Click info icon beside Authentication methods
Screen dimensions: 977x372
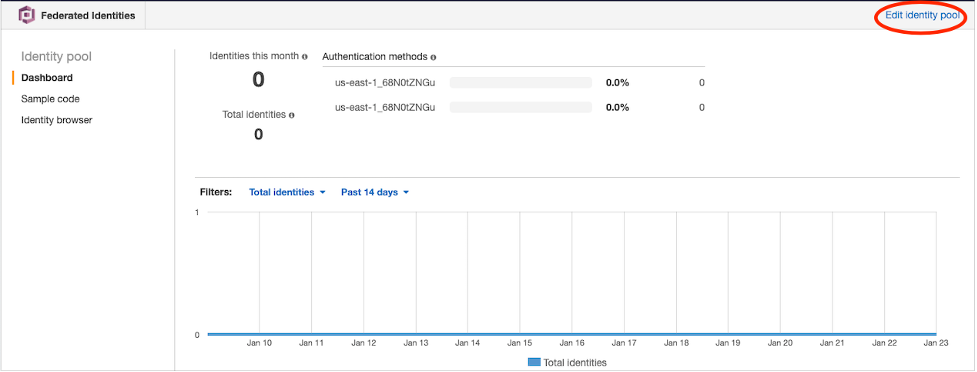point(433,57)
